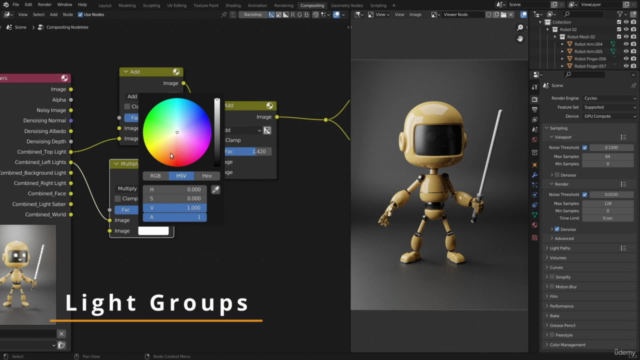Enable the Render Denoise checkbox
640x360 pixels.
[x=557, y=229]
